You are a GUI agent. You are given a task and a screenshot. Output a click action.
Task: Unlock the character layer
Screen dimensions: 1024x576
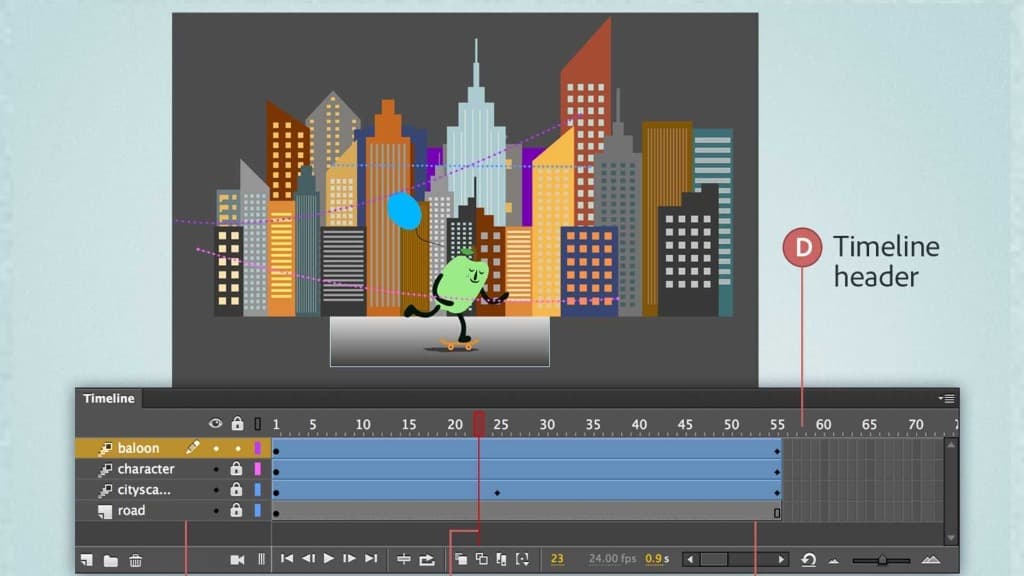point(236,469)
